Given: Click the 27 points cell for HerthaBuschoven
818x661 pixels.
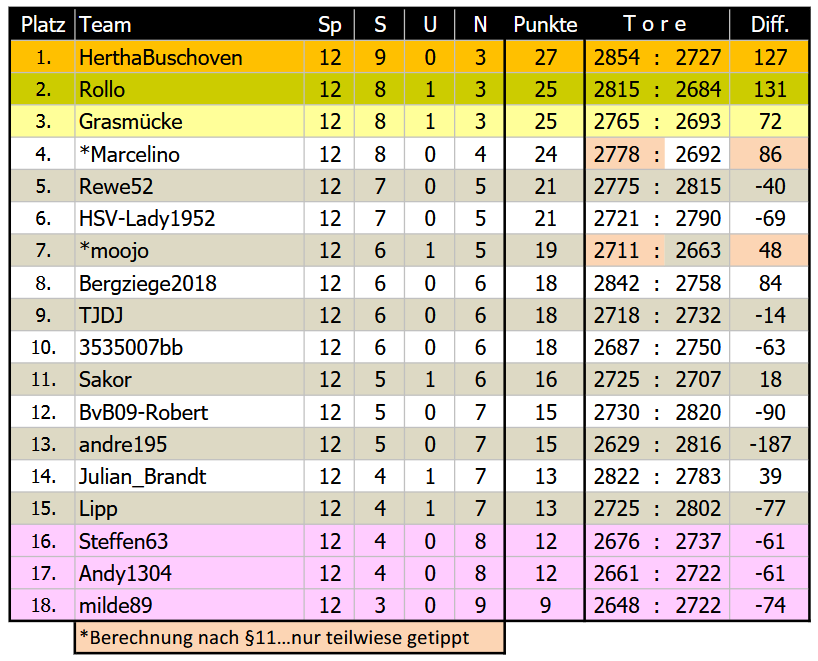Looking at the screenshot, I should 545,58.
